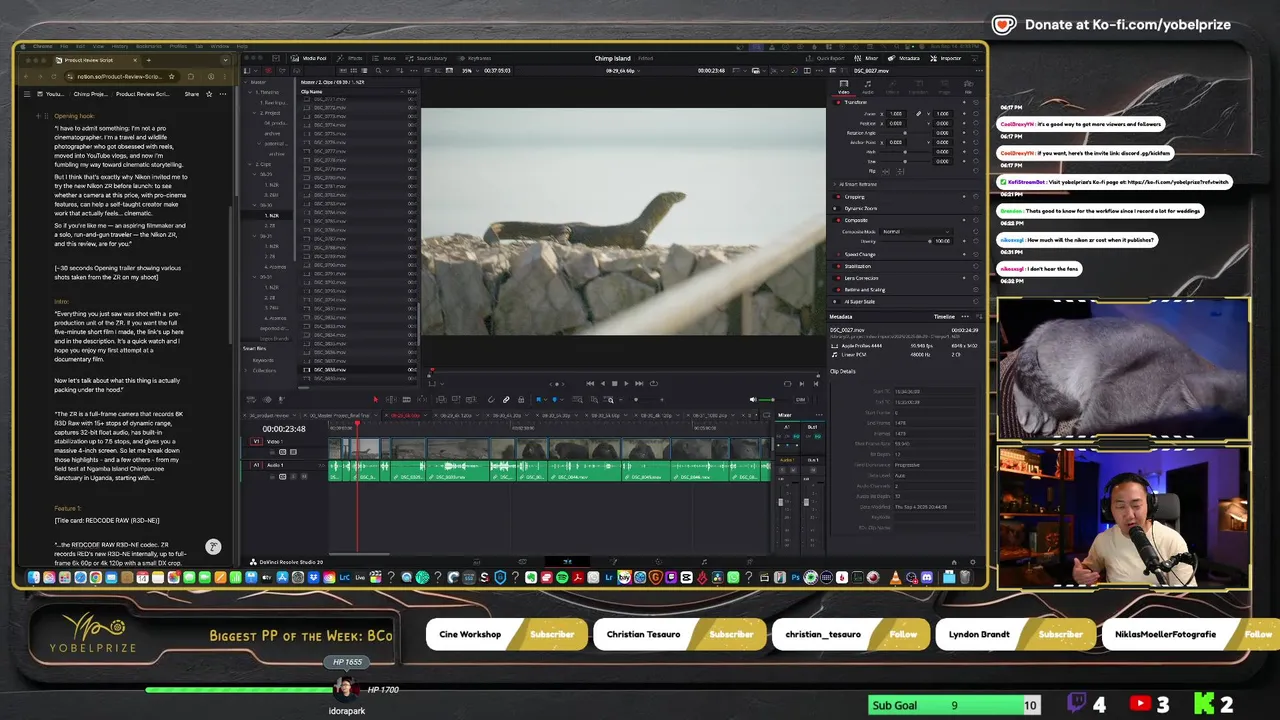Enable Dynamic Zoom

837,208
